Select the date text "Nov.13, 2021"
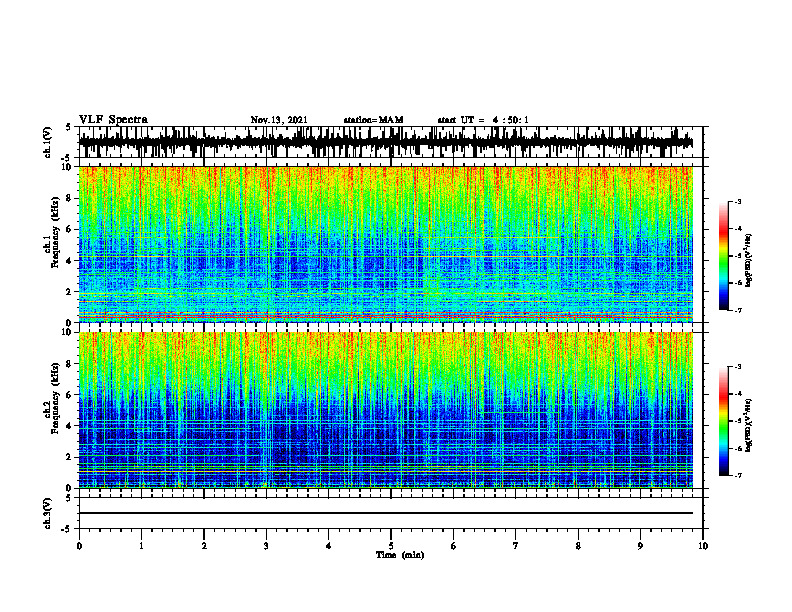This screenshot has height=612, width=792. point(279,120)
